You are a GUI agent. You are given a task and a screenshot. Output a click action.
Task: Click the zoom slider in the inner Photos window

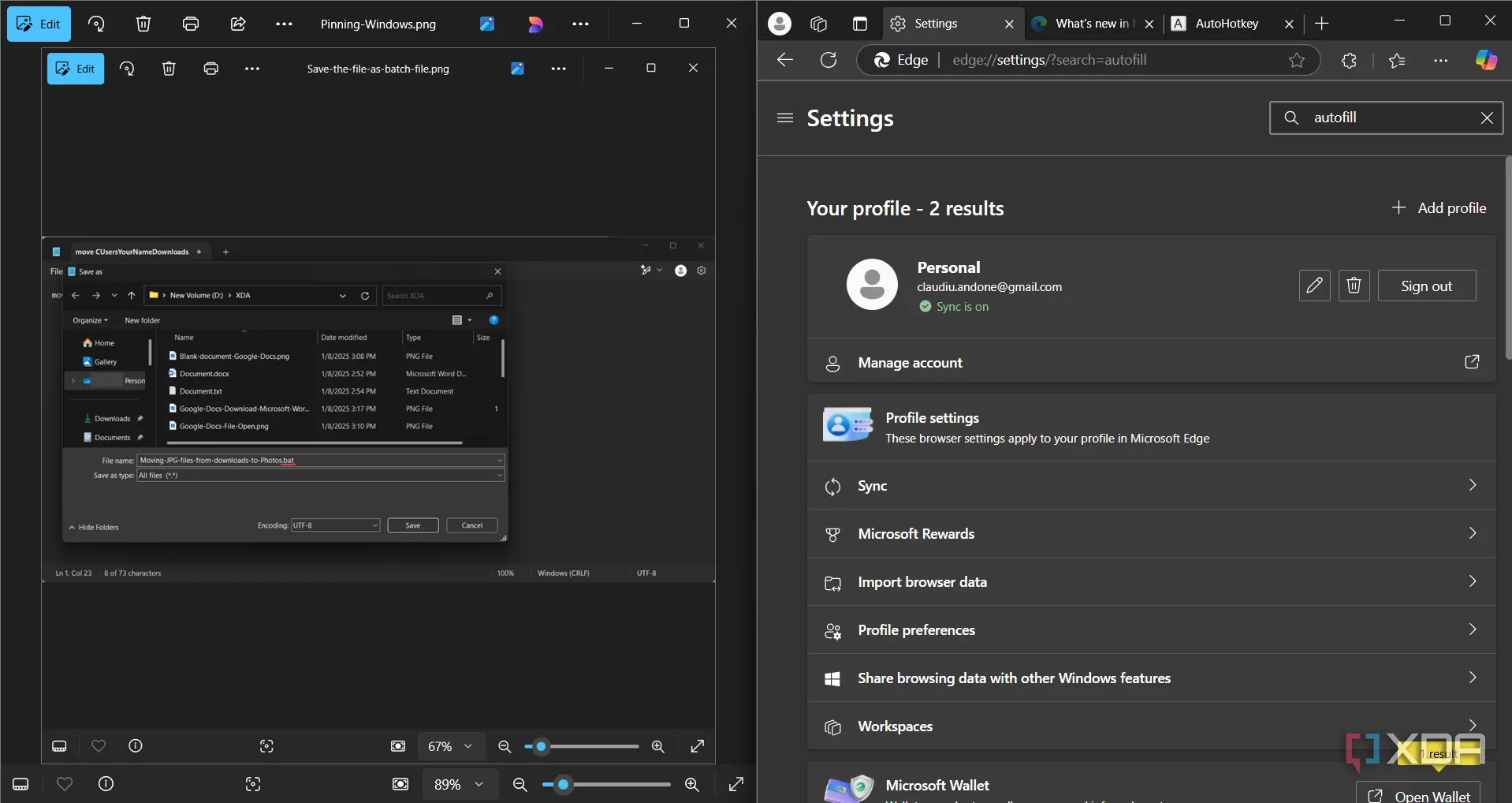tap(583, 746)
